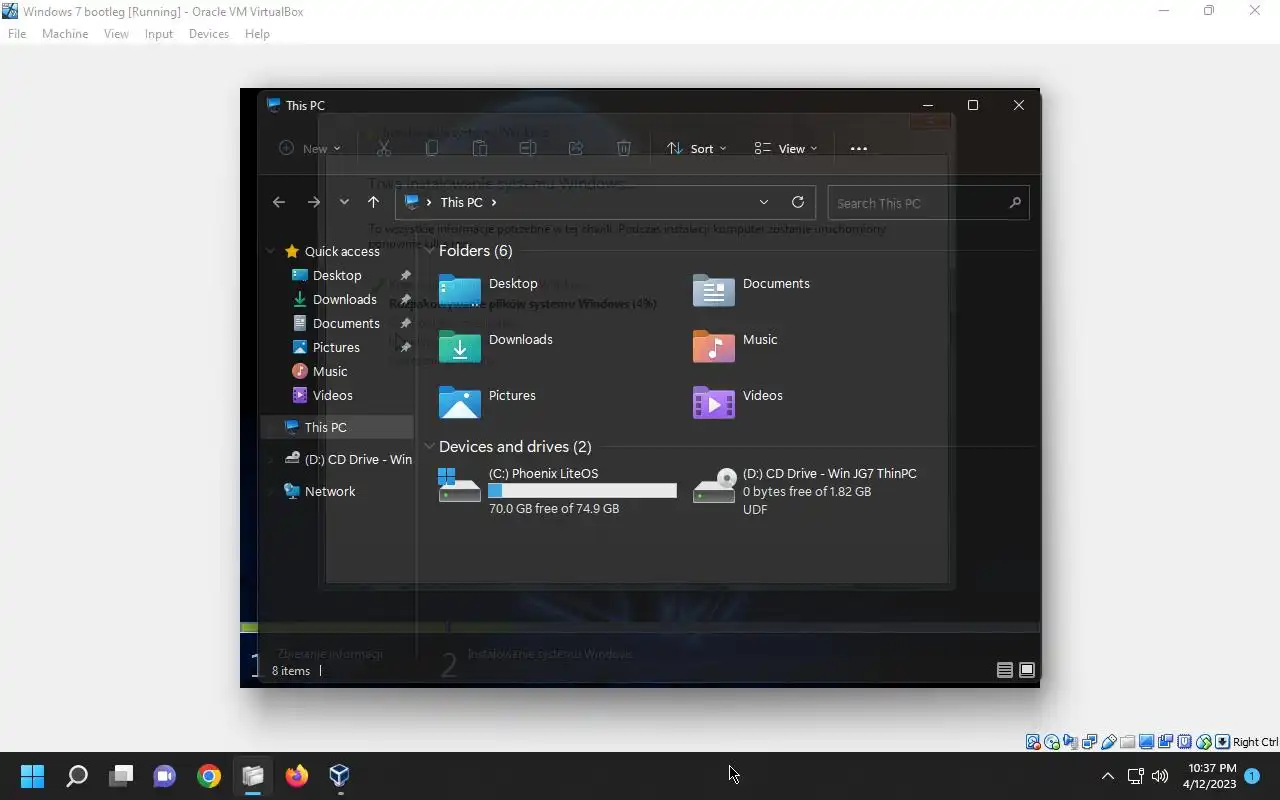Switch to large icons view in status bar

coord(1027,670)
